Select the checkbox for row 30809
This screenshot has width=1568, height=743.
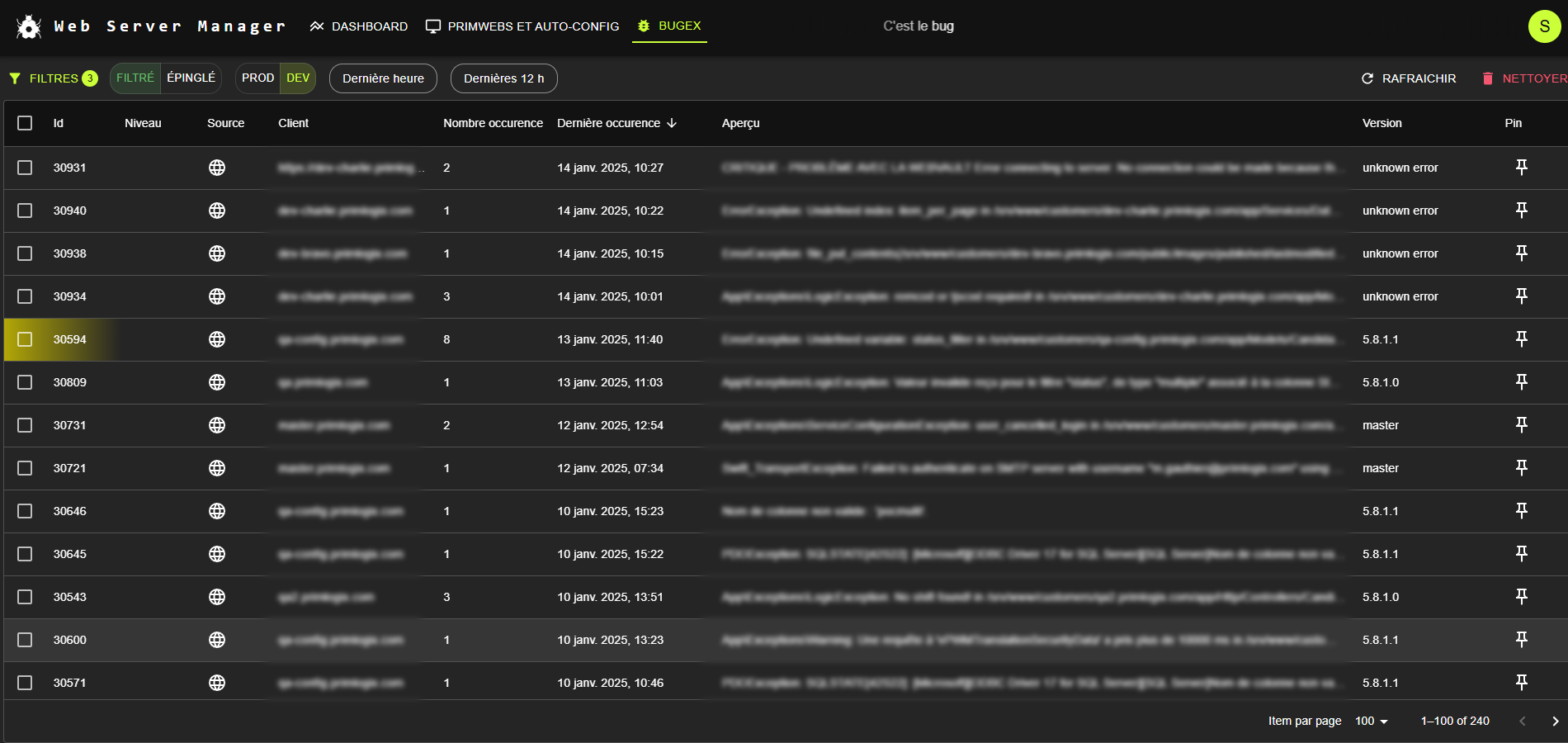pyautogui.click(x=25, y=382)
